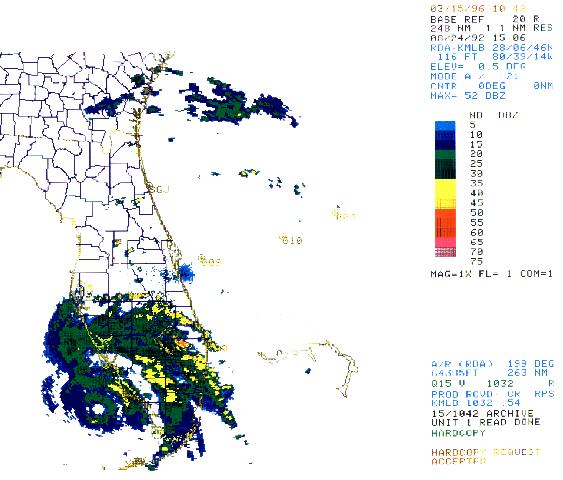The height and width of the screenshot is (480, 563).
Task: Click the PROD RCVD status line
Action: (x=493, y=394)
